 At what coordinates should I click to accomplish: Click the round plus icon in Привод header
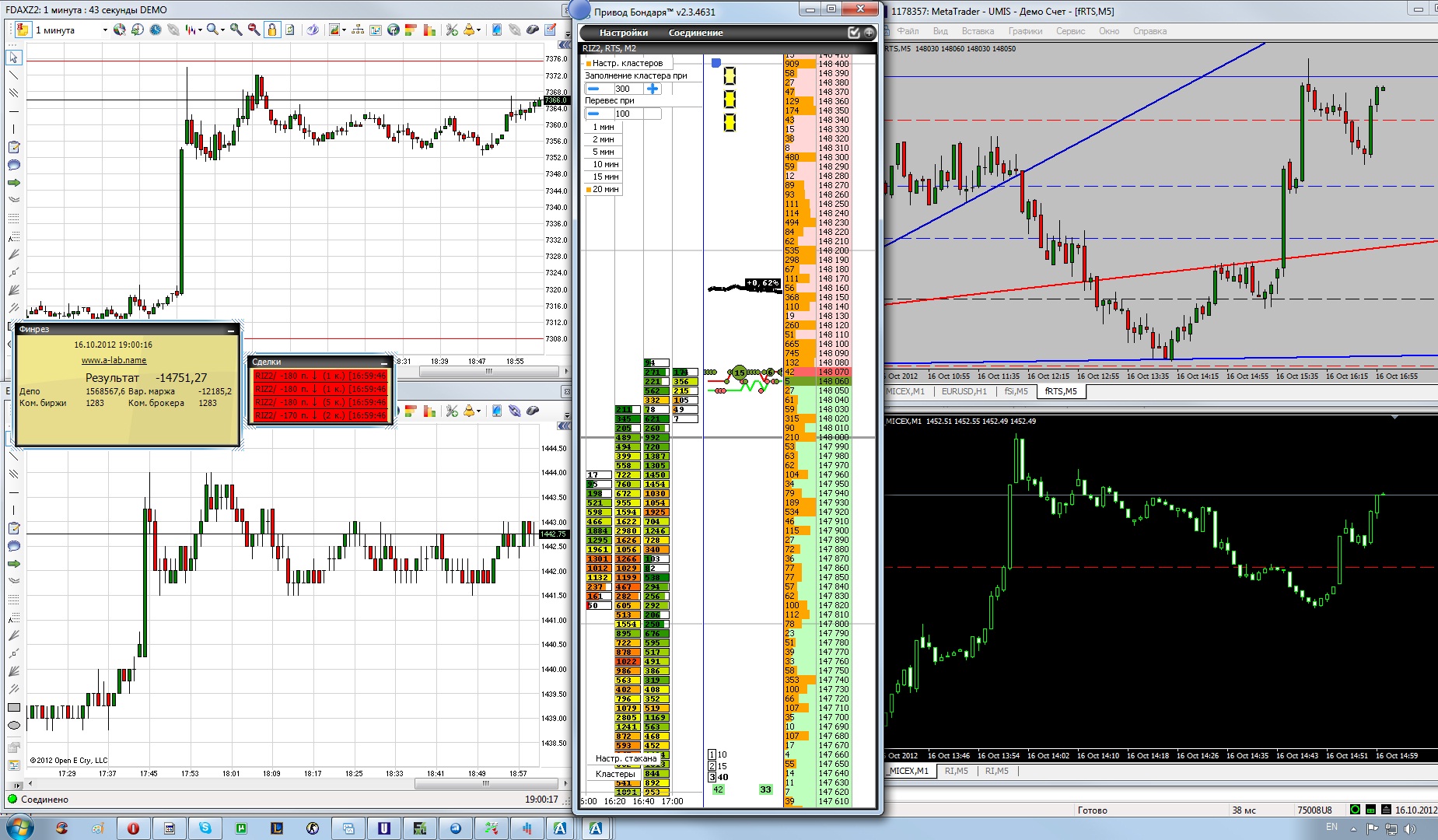coord(869,33)
